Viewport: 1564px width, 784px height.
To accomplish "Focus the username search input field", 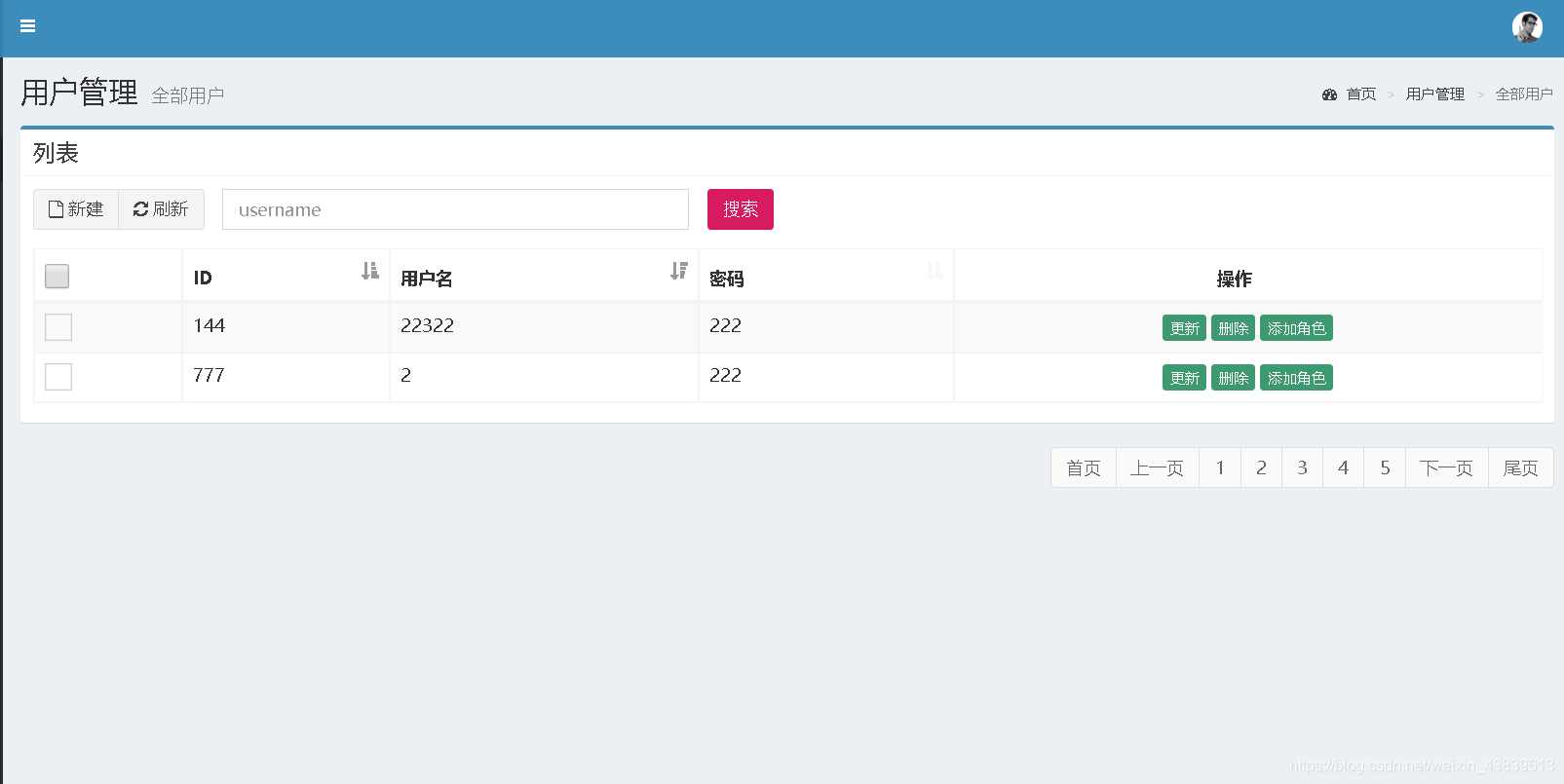I will pyautogui.click(x=455, y=209).
